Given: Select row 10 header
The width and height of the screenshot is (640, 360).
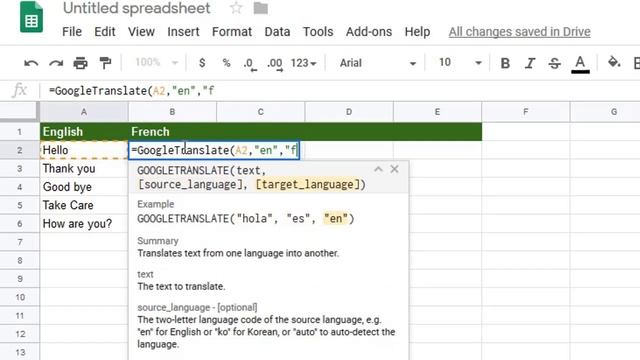Looking at the screenshot, I should [20, 297].
